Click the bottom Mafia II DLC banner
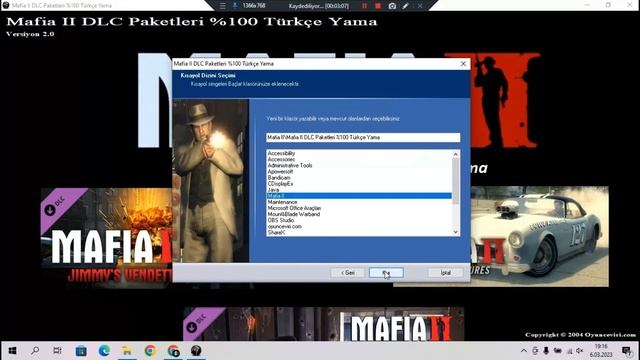The height and width of the screenshot is (360, 640). [x=323, y=324]
